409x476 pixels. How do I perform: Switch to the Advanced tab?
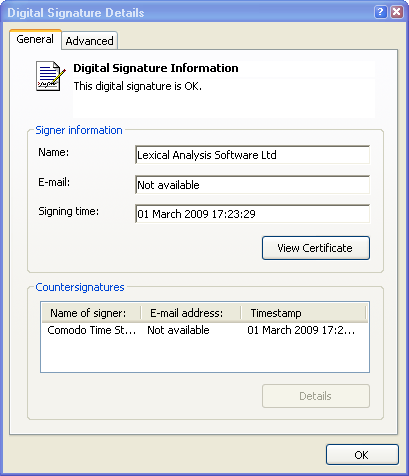pos(89,41)
